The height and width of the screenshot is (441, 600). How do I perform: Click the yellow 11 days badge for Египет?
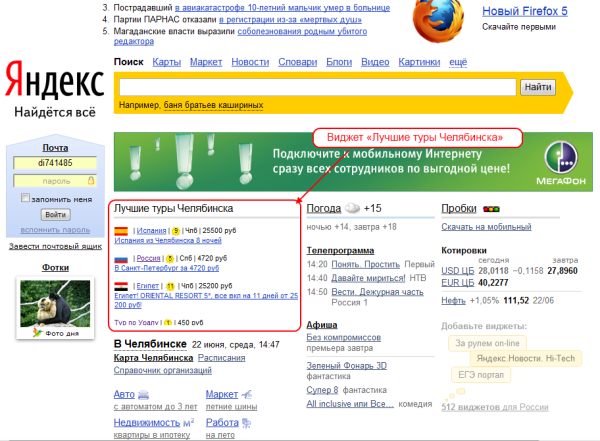coord(170,286)
